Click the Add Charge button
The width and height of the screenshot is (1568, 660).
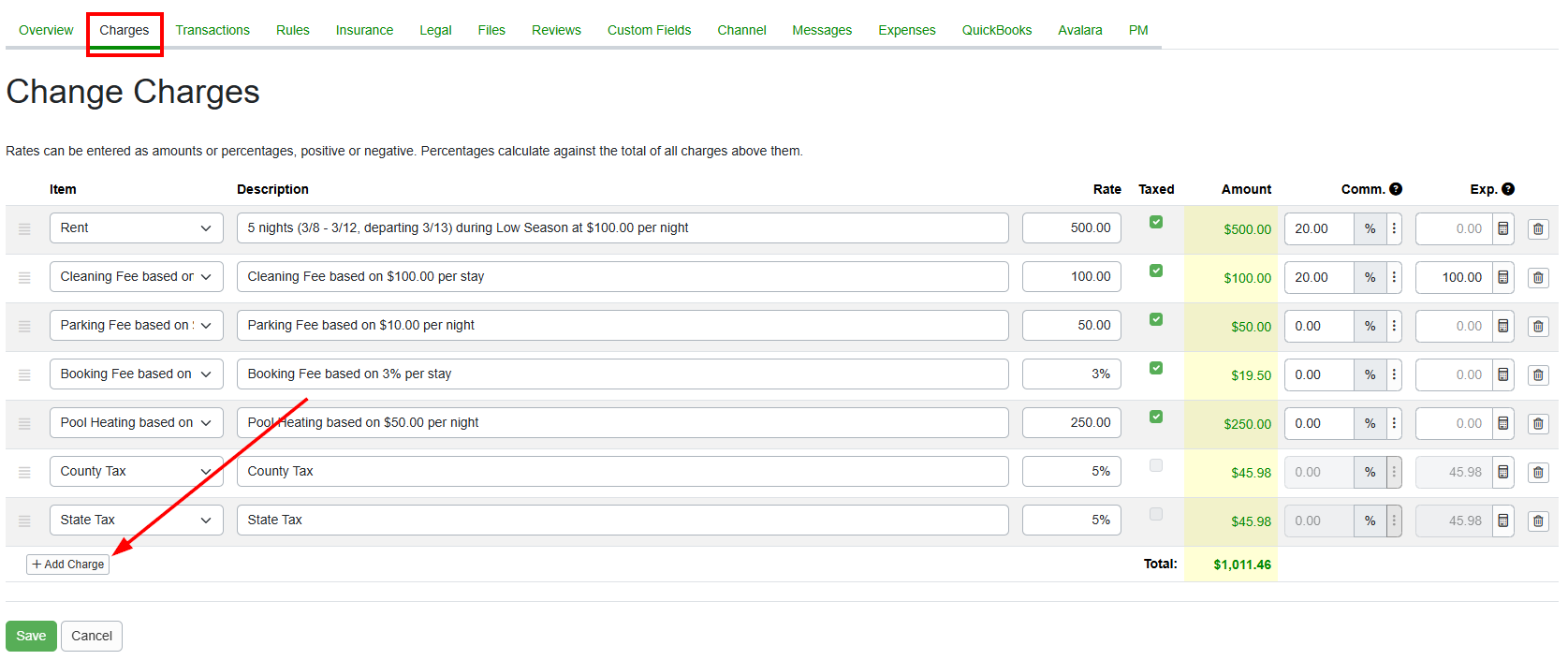[x=68, y=565]
